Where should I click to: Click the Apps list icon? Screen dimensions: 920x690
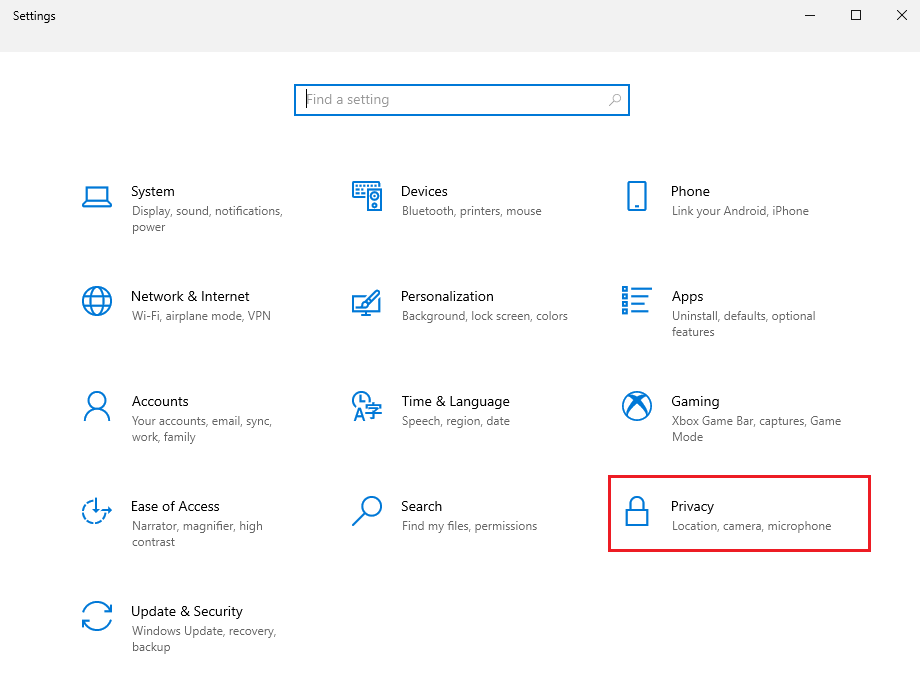coord(637,301)
